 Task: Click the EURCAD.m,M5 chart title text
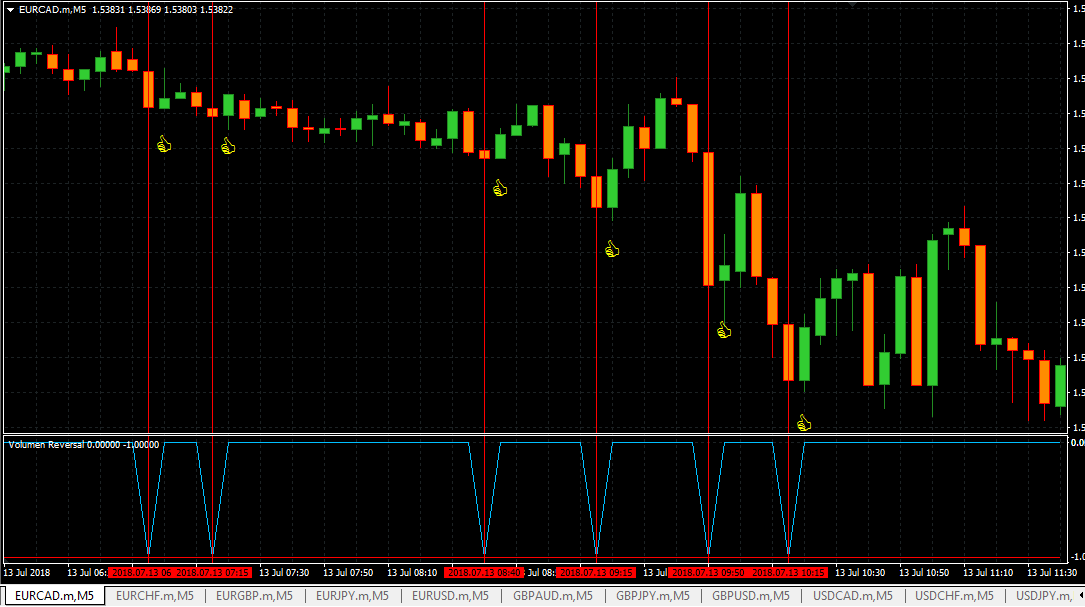[53, 10]
